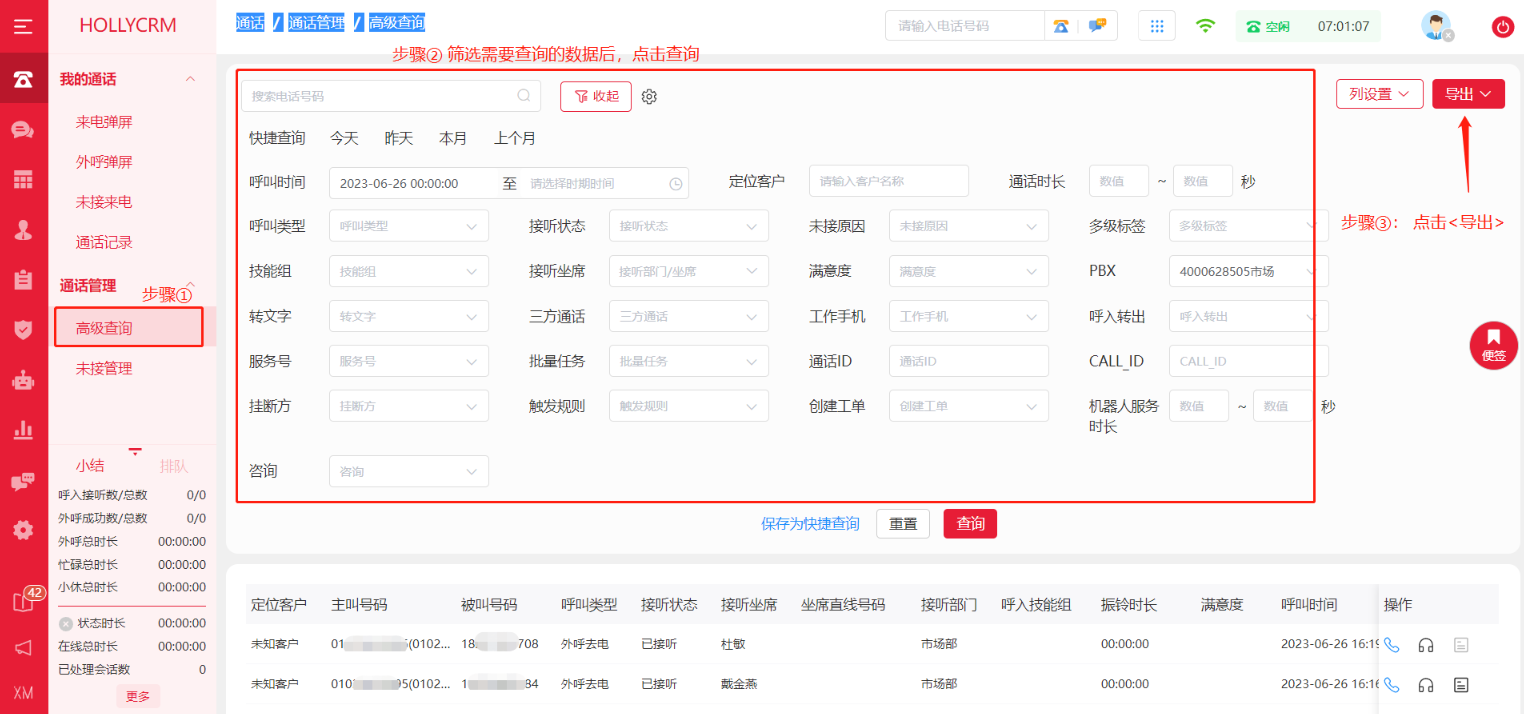Collapse the sidebar with the hamburger menu icon
The height and width of the screenshot is (714, 1524).
(x=23, y=26)
